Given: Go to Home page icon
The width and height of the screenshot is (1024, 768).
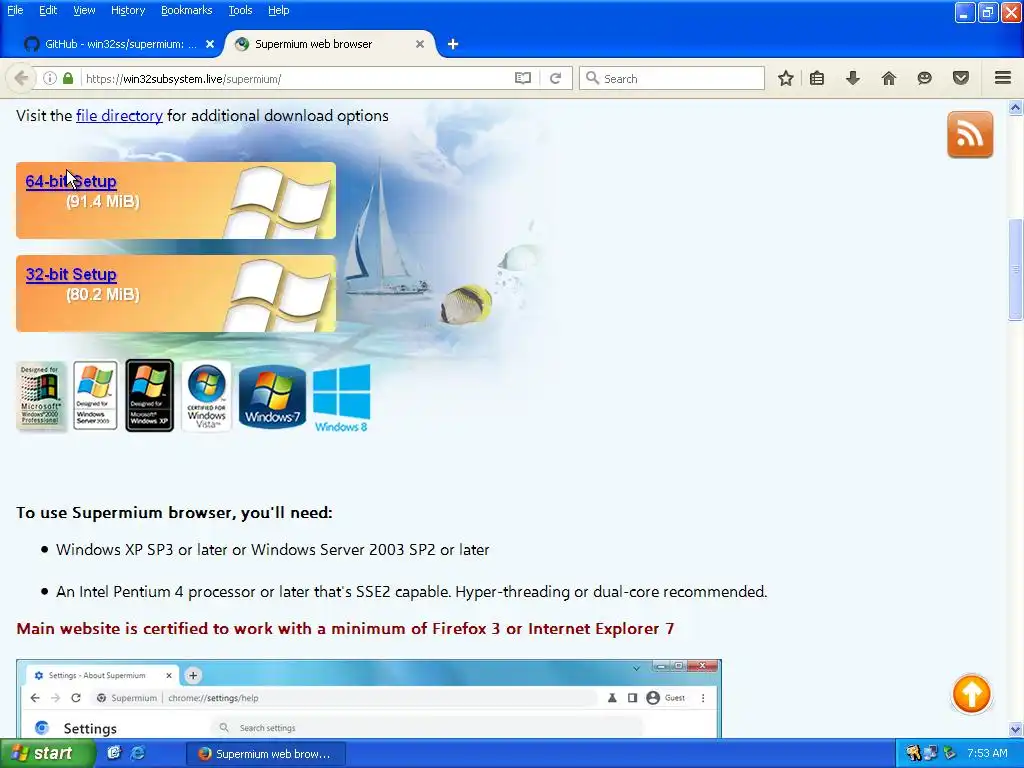Looking at the screenshot, I should coord(889,78).
